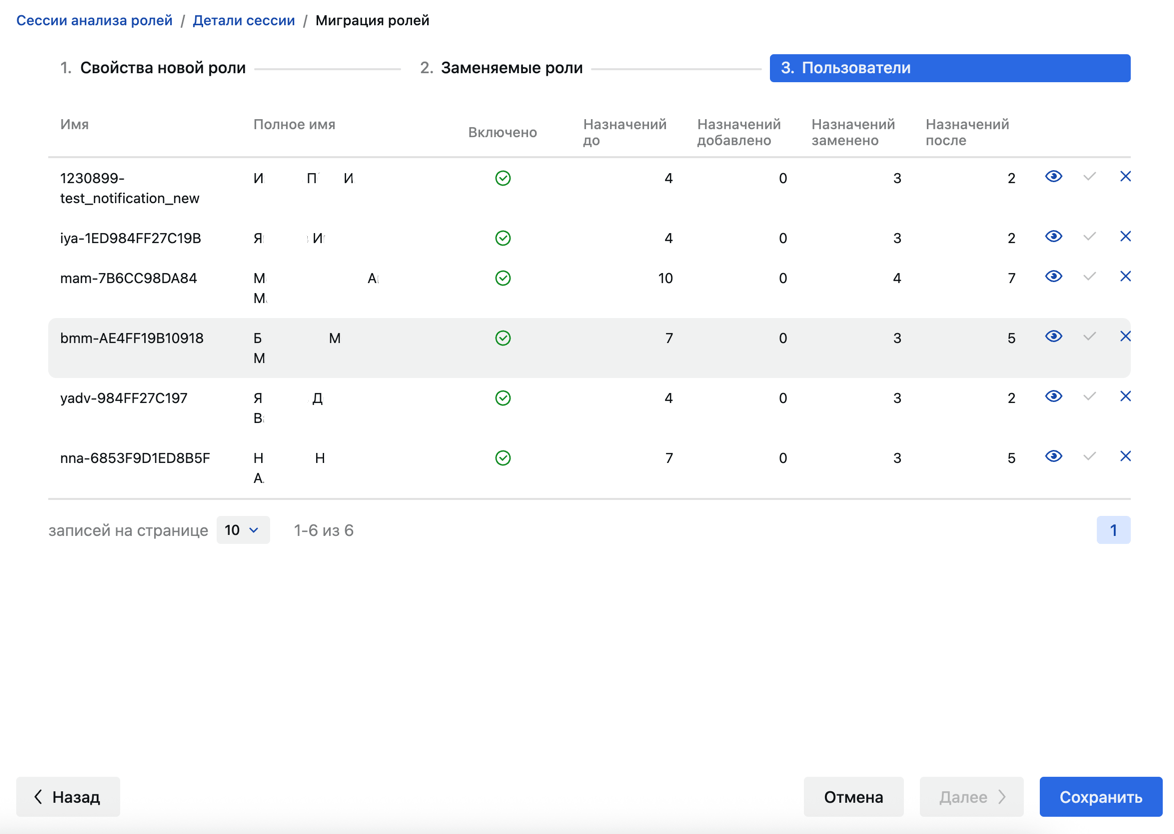
Task: Click the Отмена button
Action: coord(854,797)
